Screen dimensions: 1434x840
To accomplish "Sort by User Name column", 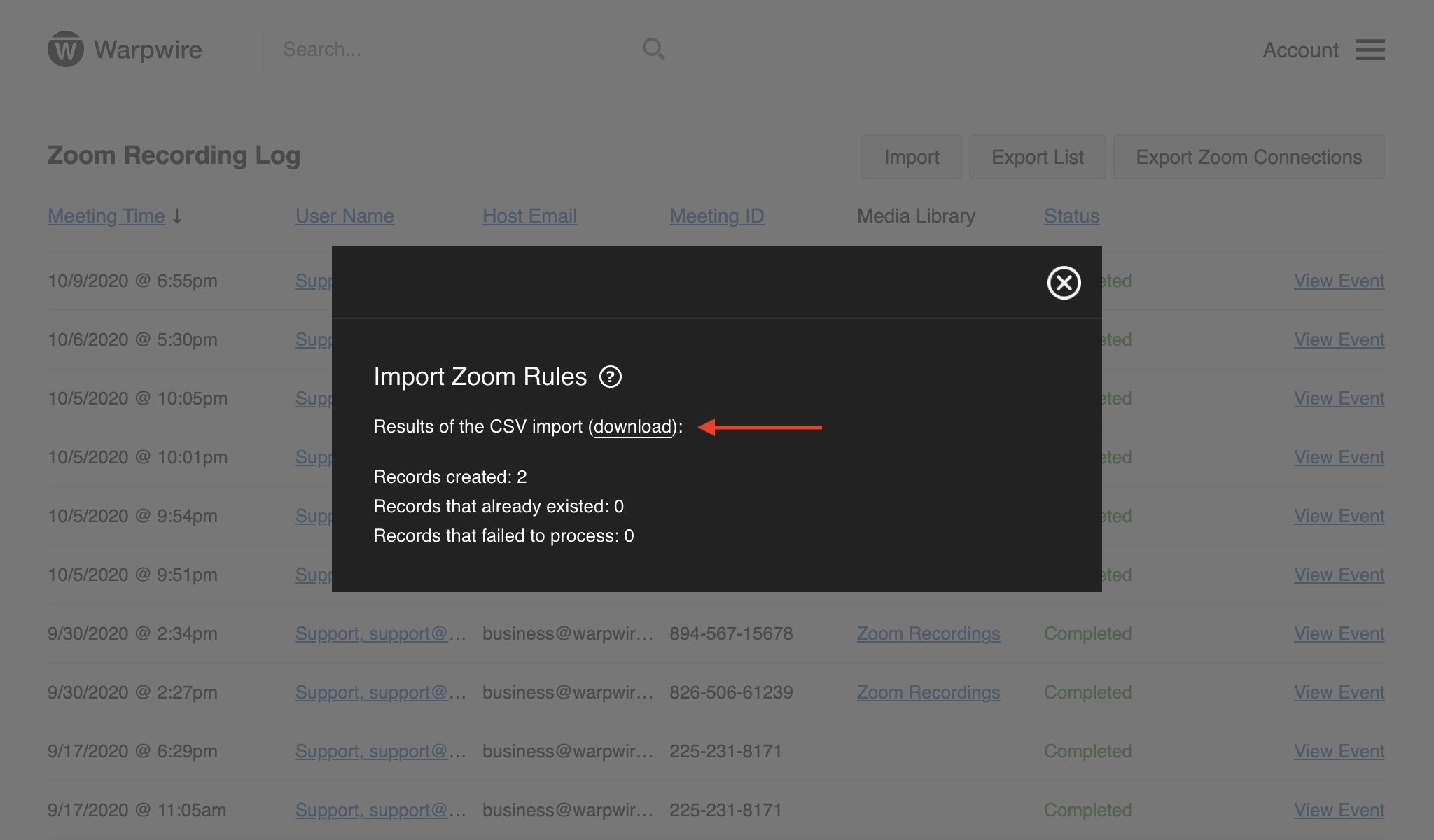I will [344, 216].
